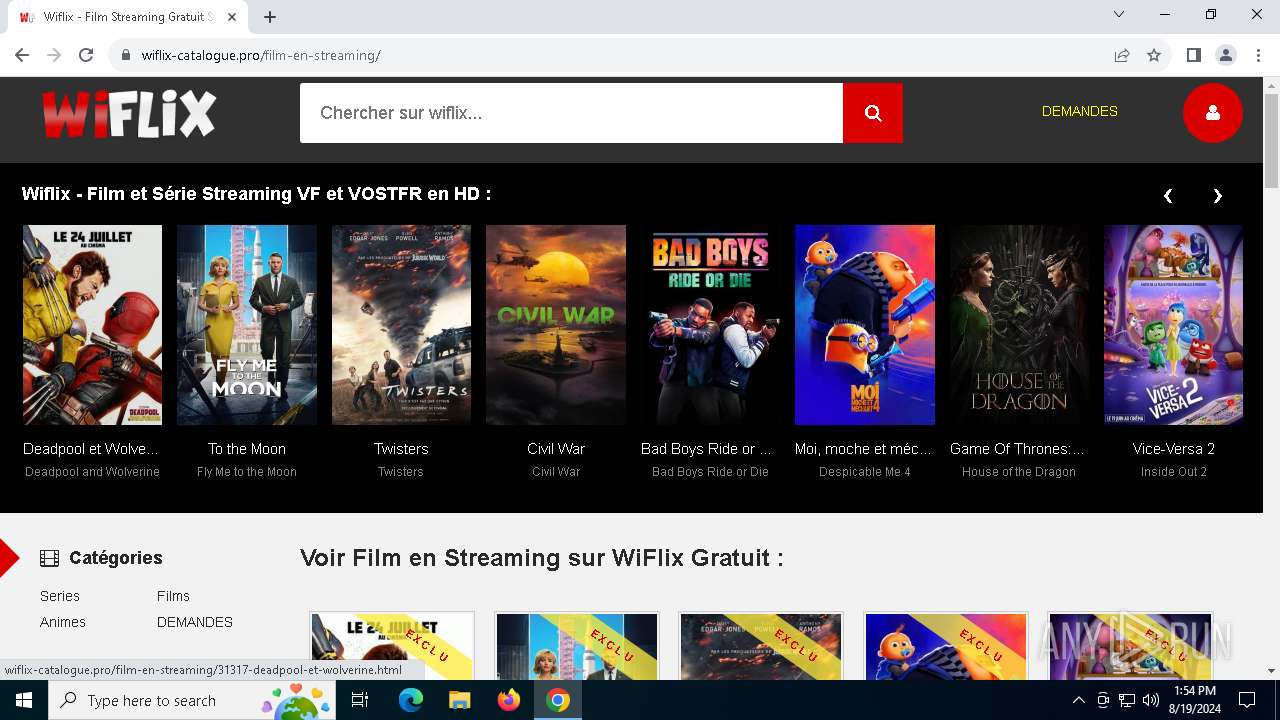
Task: Focus the Chercher sur wiflix search field
Action: point(571,113)
